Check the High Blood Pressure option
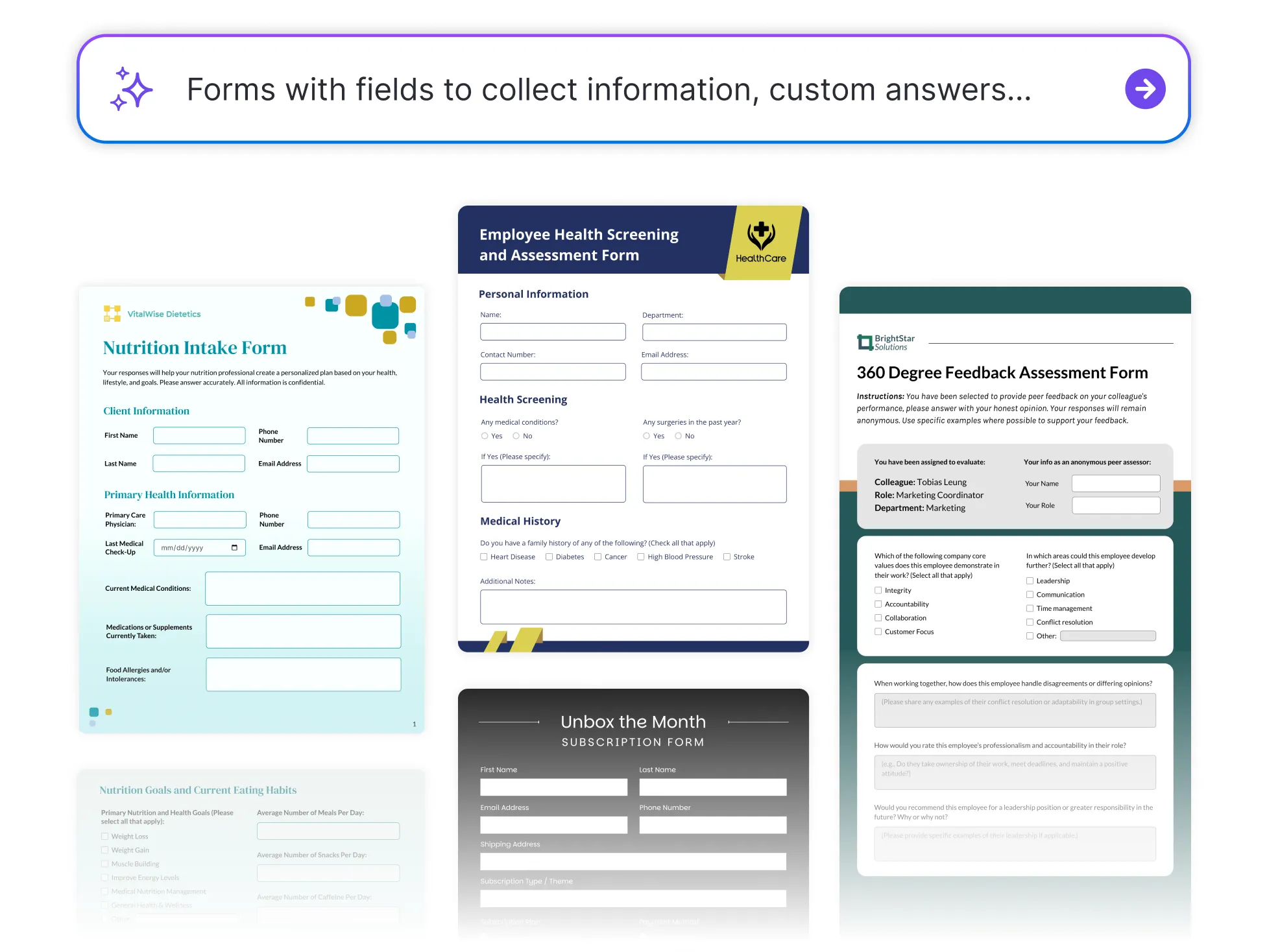1267x952 pixels. (641, 557)
